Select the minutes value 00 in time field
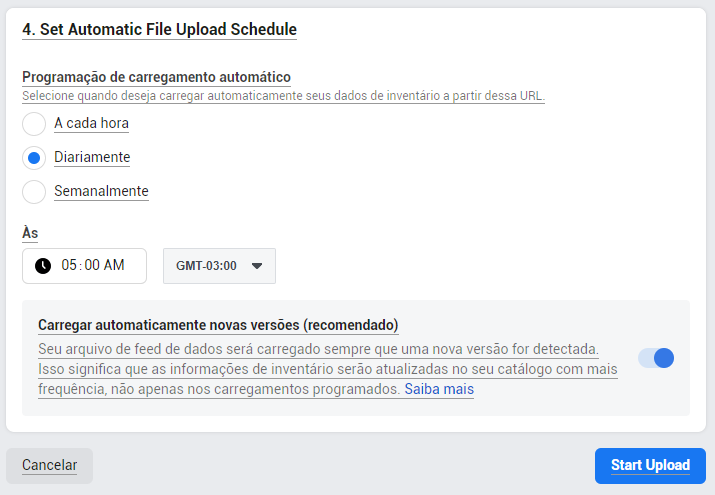The width and height of the screenshot is (715, 495). coord(92,265)
